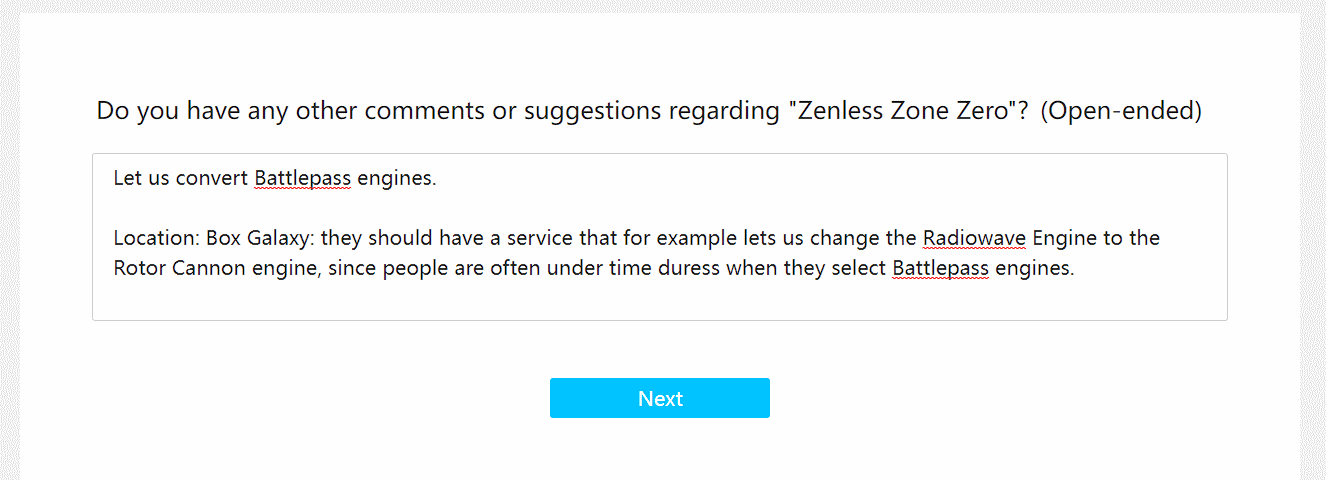The image size is (1326, 480).
Task: Focus the open-ended comments text box
Action: point(660,237)
